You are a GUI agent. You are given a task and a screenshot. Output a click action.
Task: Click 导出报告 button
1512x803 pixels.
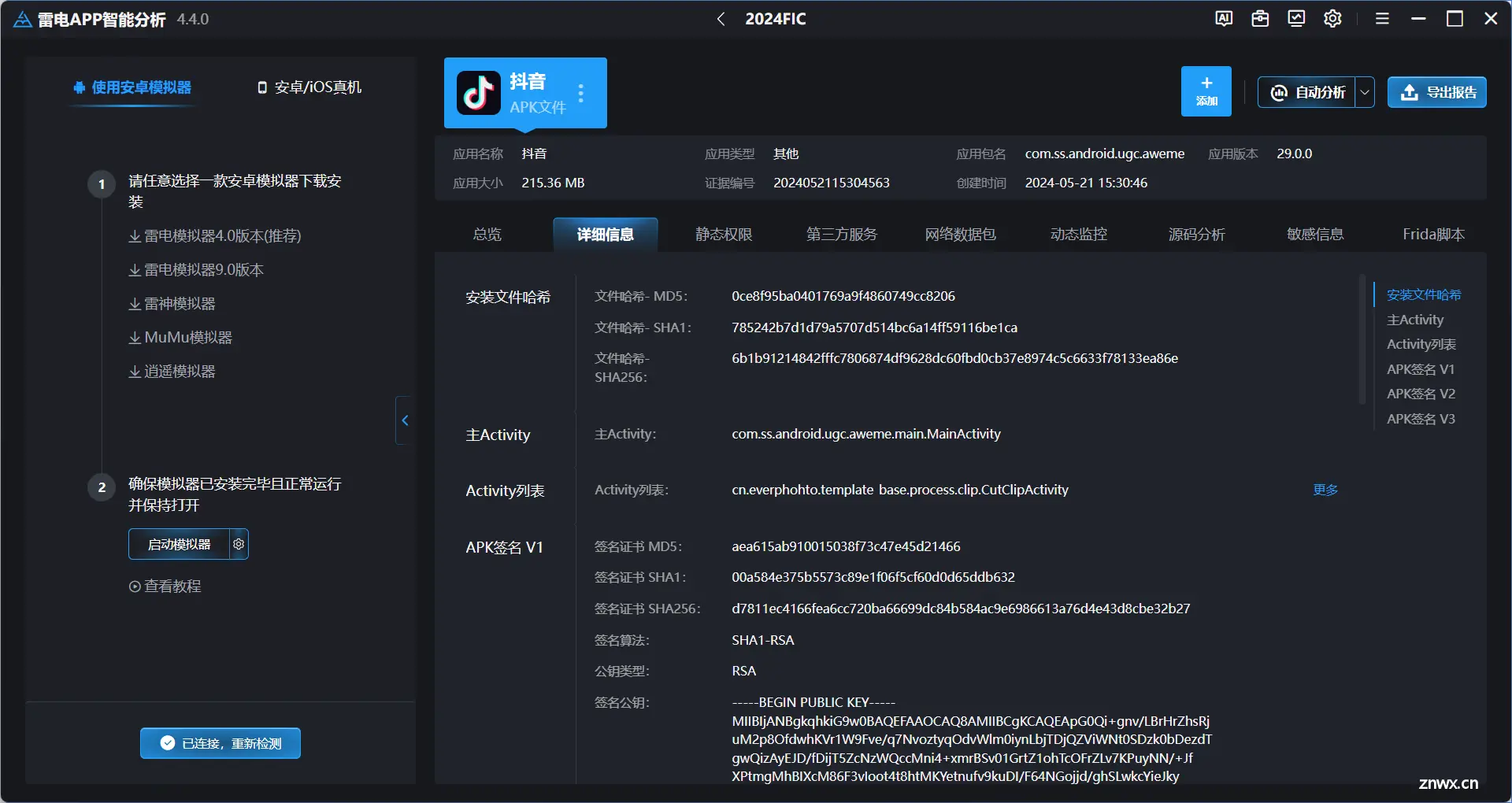[x=1436, y=93]
